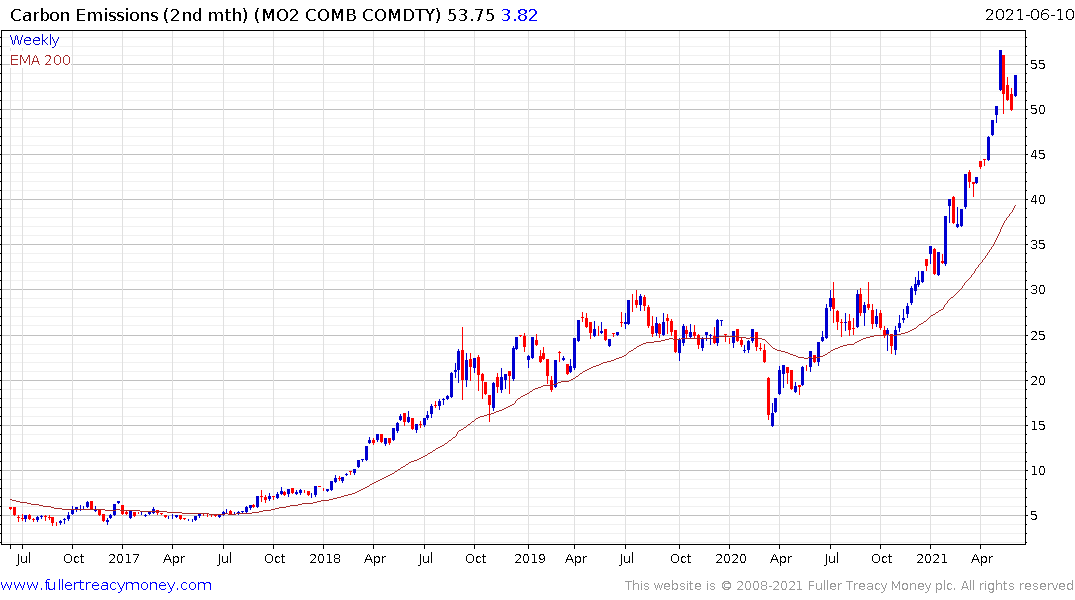Viewport: 1075px width, 600px height.
Task: Click the chart title Carbon Emissions
Action: [x=84, y=15]
